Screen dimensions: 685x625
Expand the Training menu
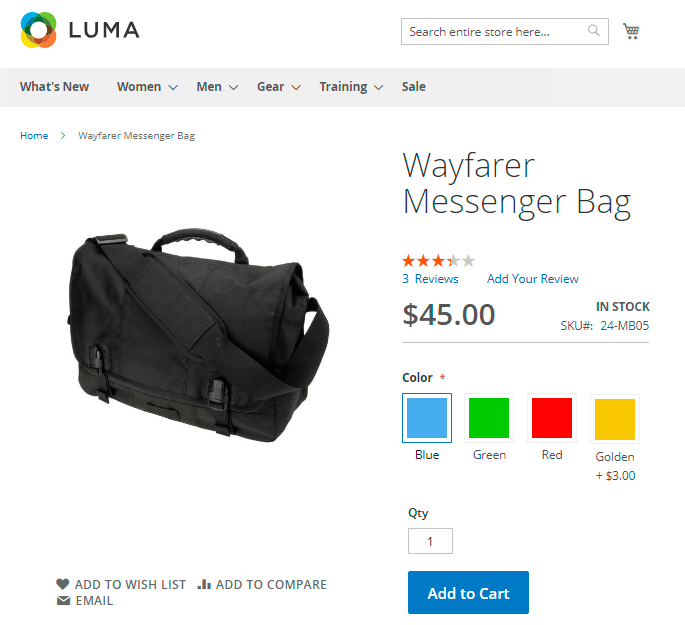pyautogui.click(x=351, y=87)
